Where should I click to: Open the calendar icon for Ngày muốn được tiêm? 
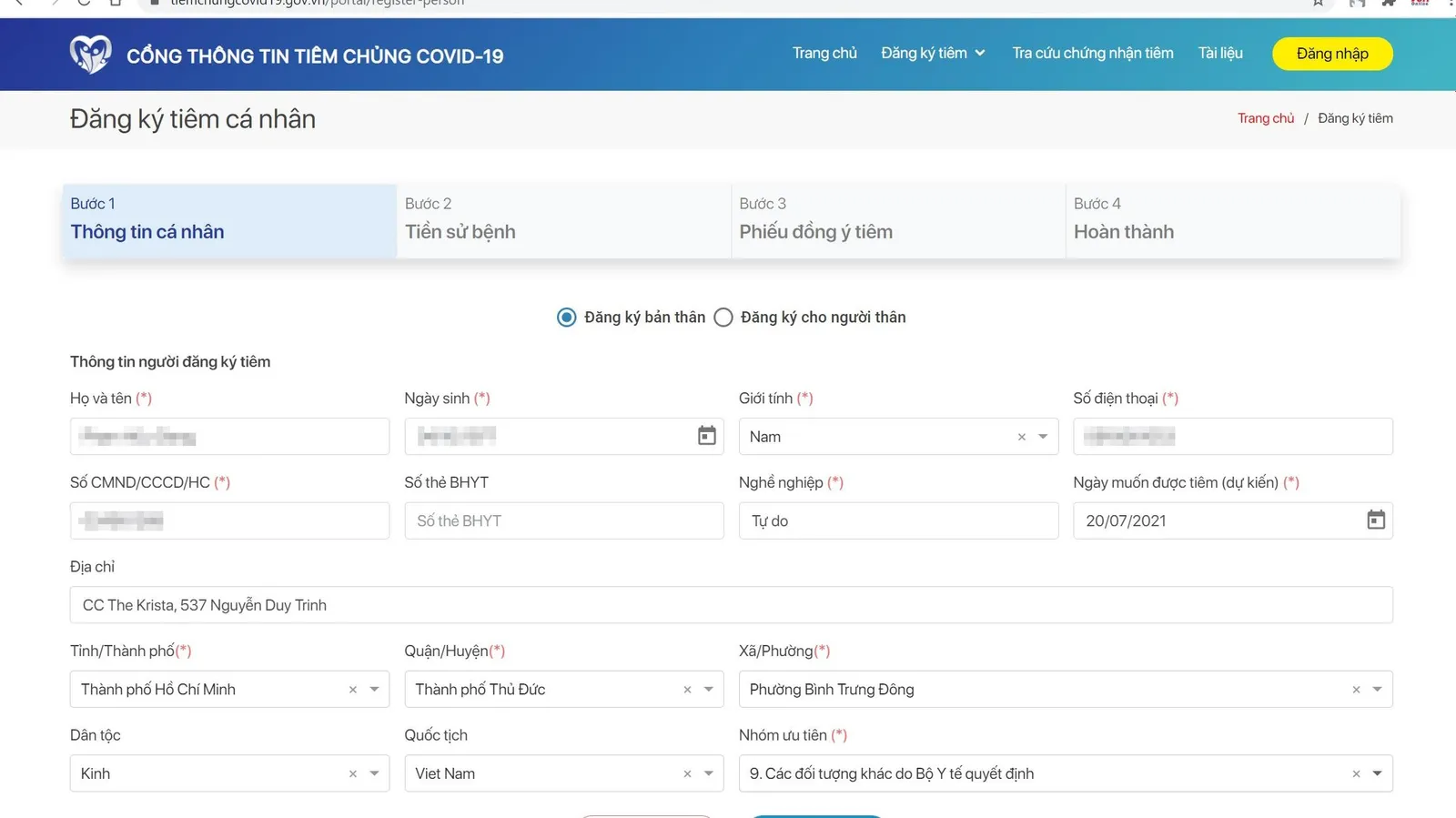1376,520
